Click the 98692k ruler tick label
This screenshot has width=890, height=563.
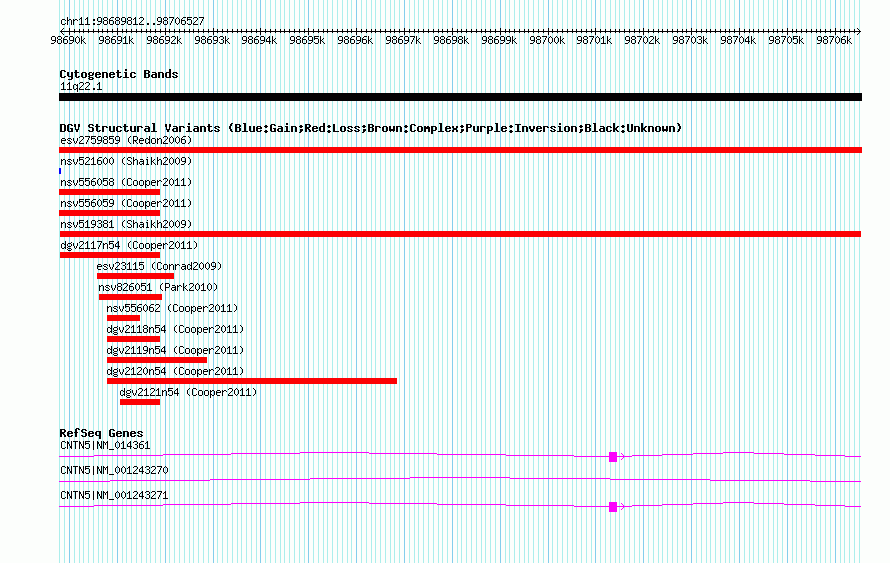164,40
